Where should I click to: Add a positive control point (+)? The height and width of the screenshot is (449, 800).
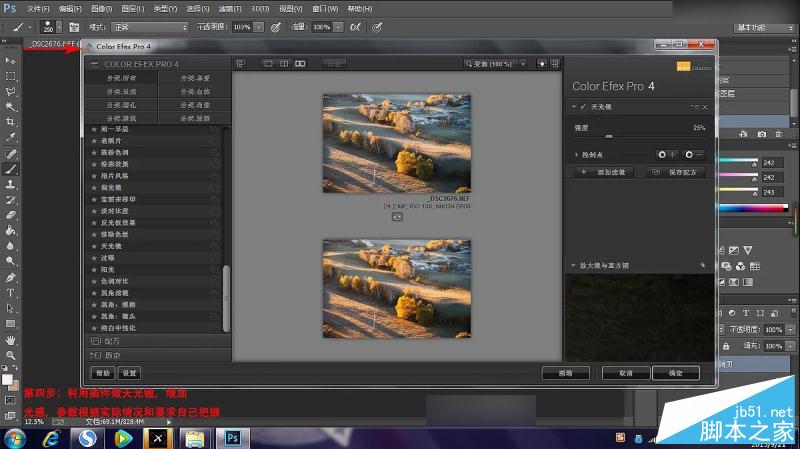tap(667, 155)
